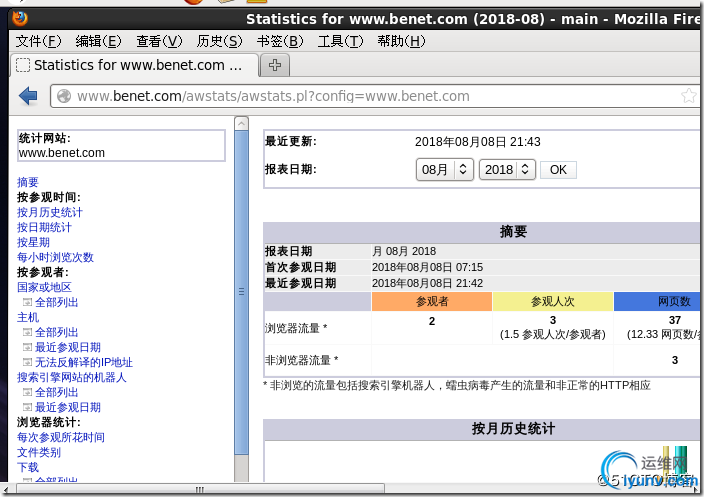Click the 摘要 section header
Screen dimensions: 704x497
513,232
